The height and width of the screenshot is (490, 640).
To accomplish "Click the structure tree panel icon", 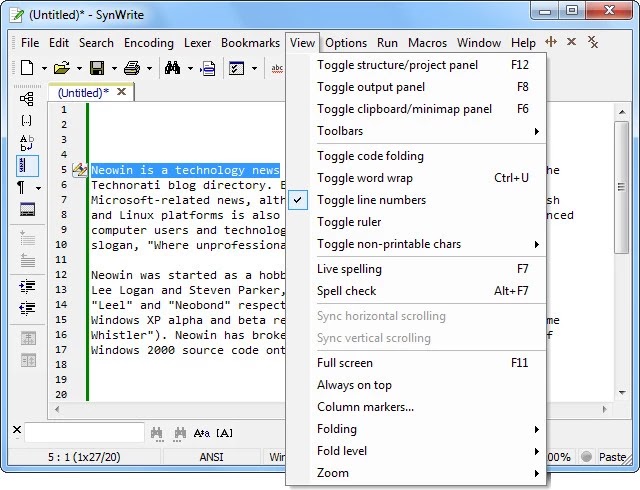I will pyautogui.click(x=27, y=99).
